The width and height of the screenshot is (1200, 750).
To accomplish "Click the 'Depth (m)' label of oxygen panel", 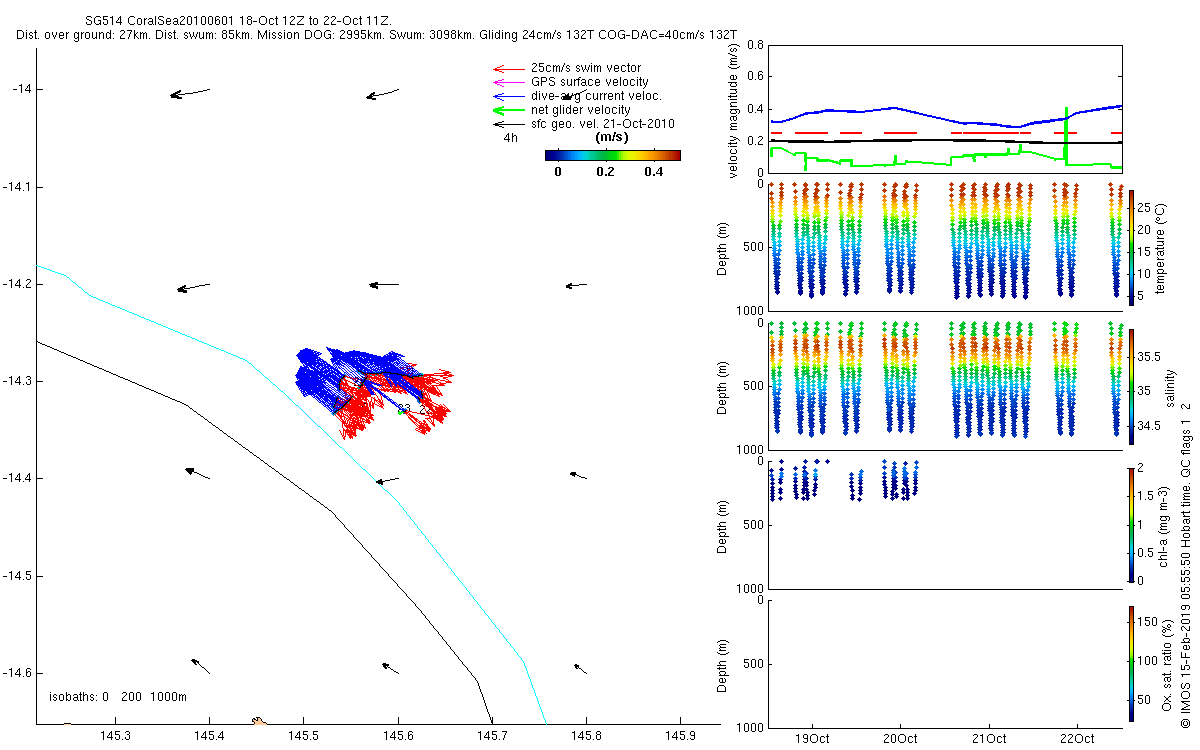I will pyautogui.click(x=724, y=665).
